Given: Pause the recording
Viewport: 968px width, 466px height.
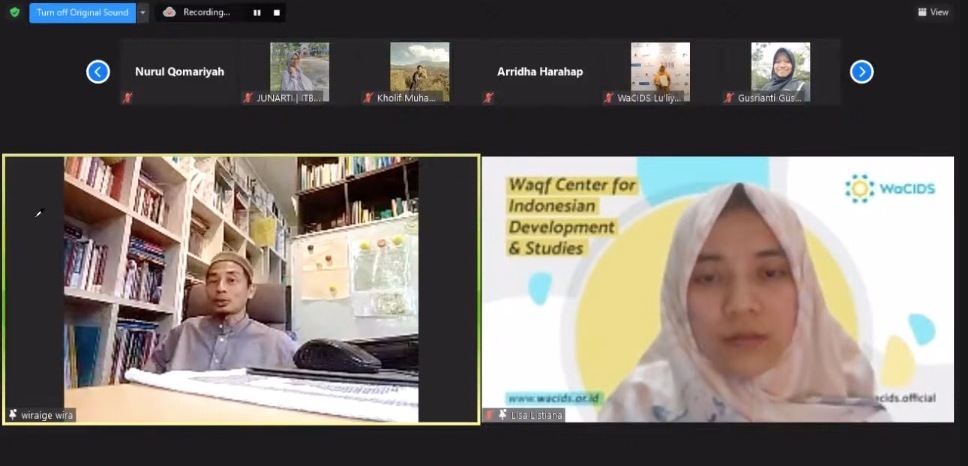Looking at the screenshot, I should [257, 12].
